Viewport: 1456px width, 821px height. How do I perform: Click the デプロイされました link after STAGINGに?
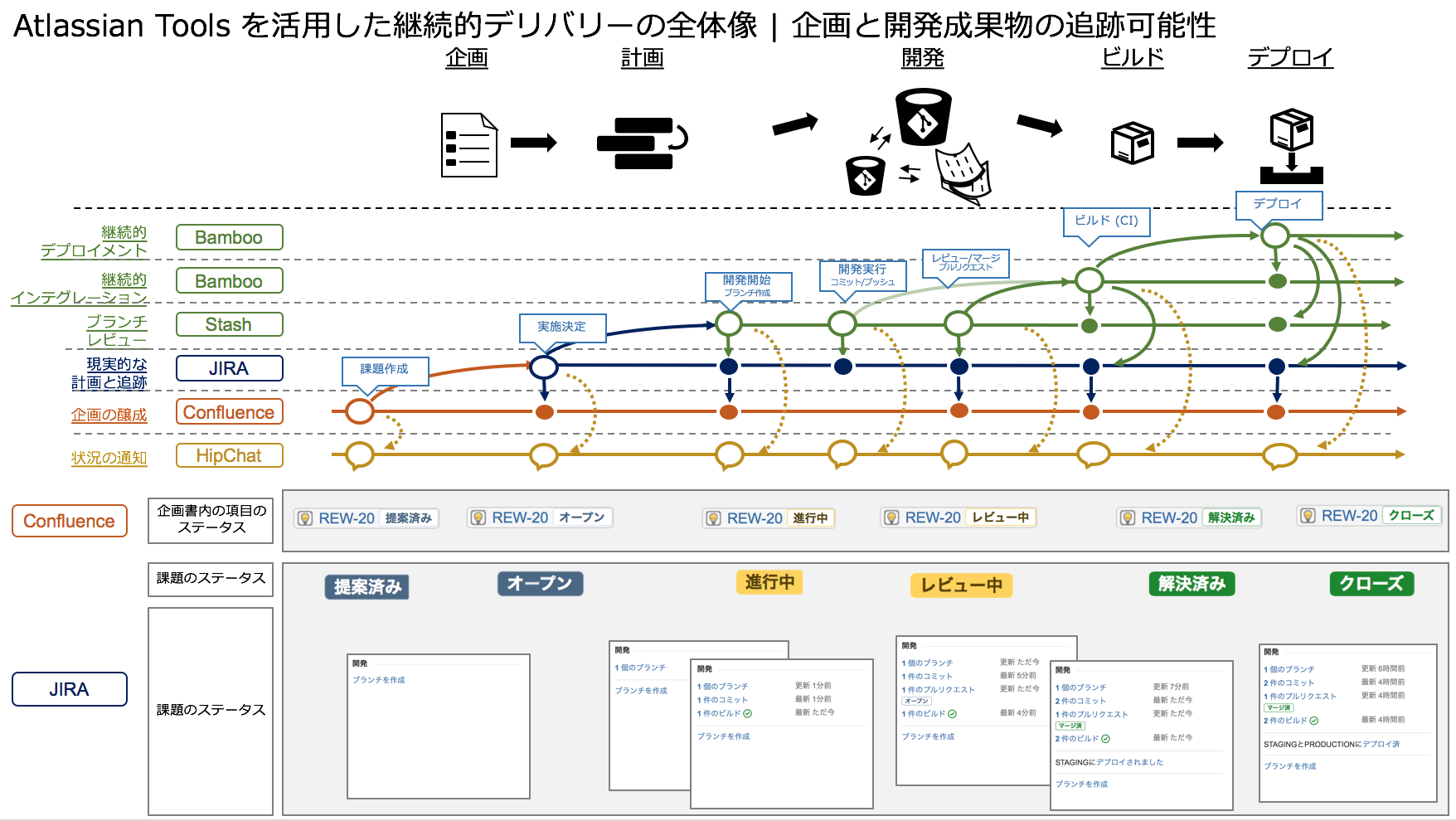[1130, 762]
